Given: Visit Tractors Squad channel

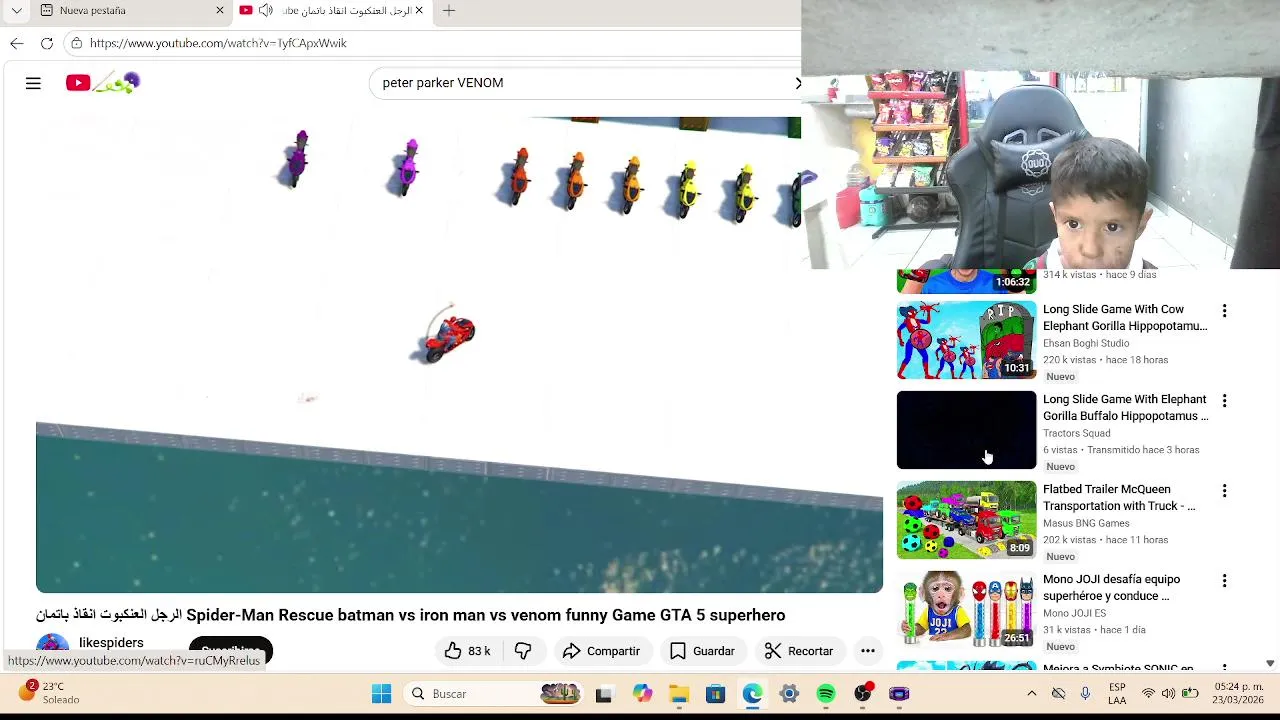Looking at the screenshot, I should click(x=1076, y=433).
